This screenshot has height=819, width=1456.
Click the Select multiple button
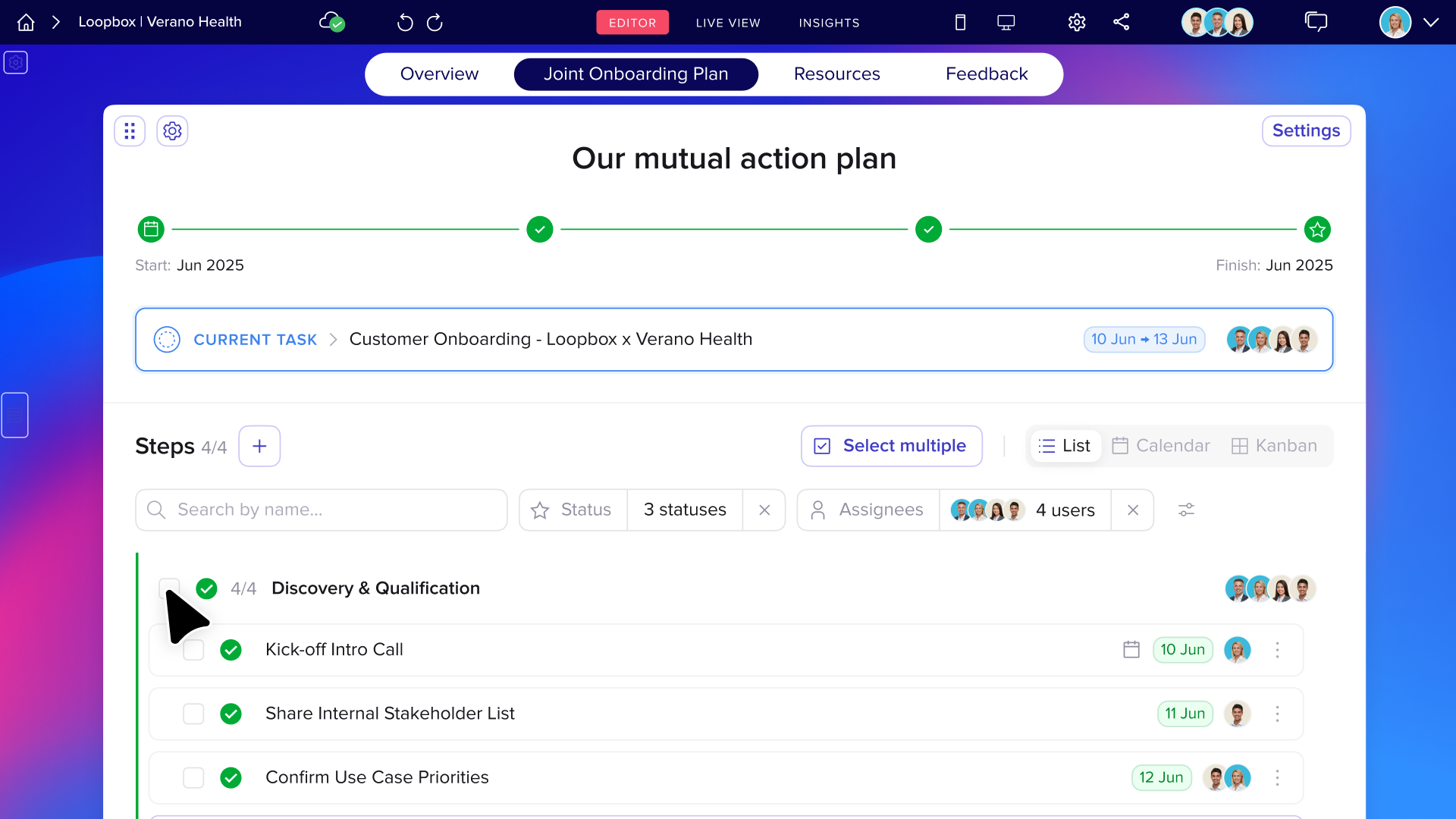pos(892,446)
